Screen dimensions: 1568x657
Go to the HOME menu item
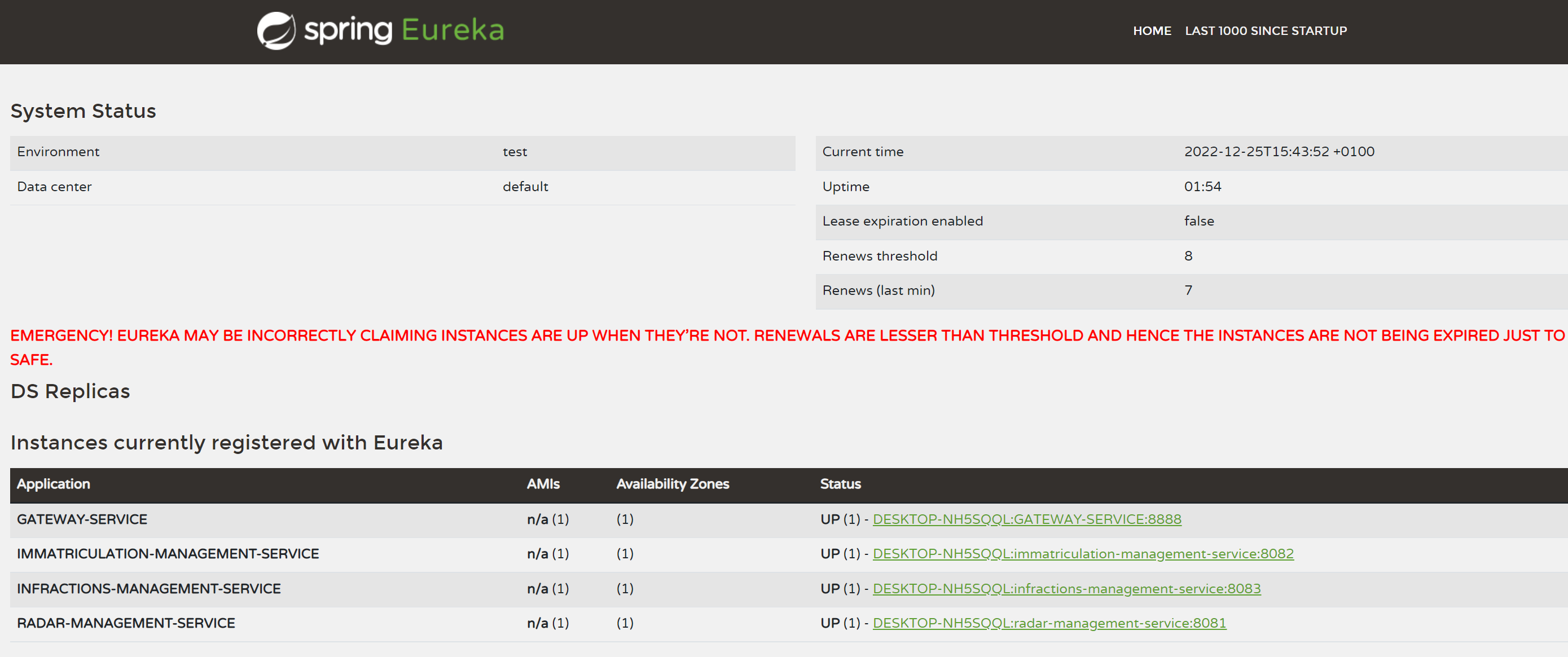pos(1152,31)
